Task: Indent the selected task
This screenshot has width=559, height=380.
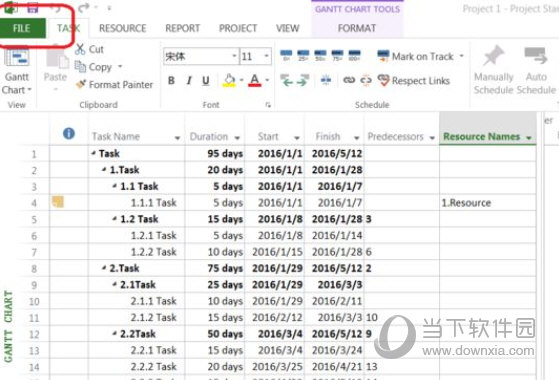Action: [303, 81]
